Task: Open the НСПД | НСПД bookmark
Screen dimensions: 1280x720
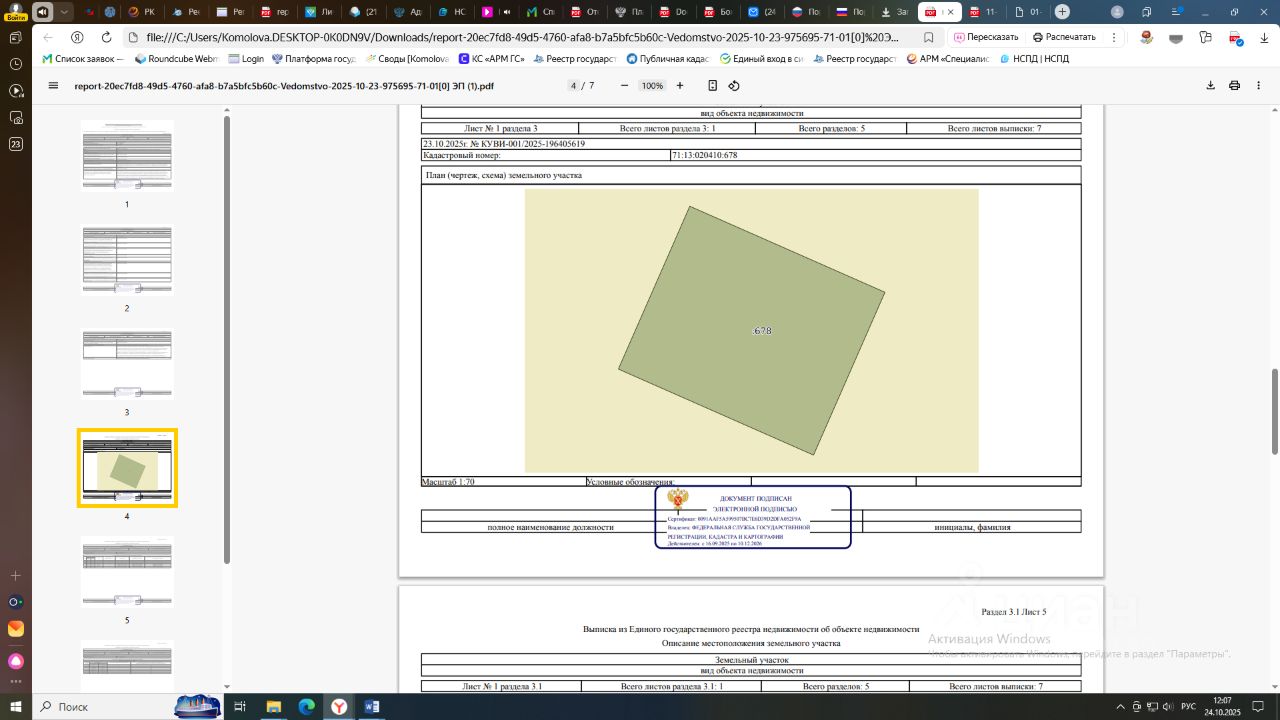Action: [x=1033, y=59]
